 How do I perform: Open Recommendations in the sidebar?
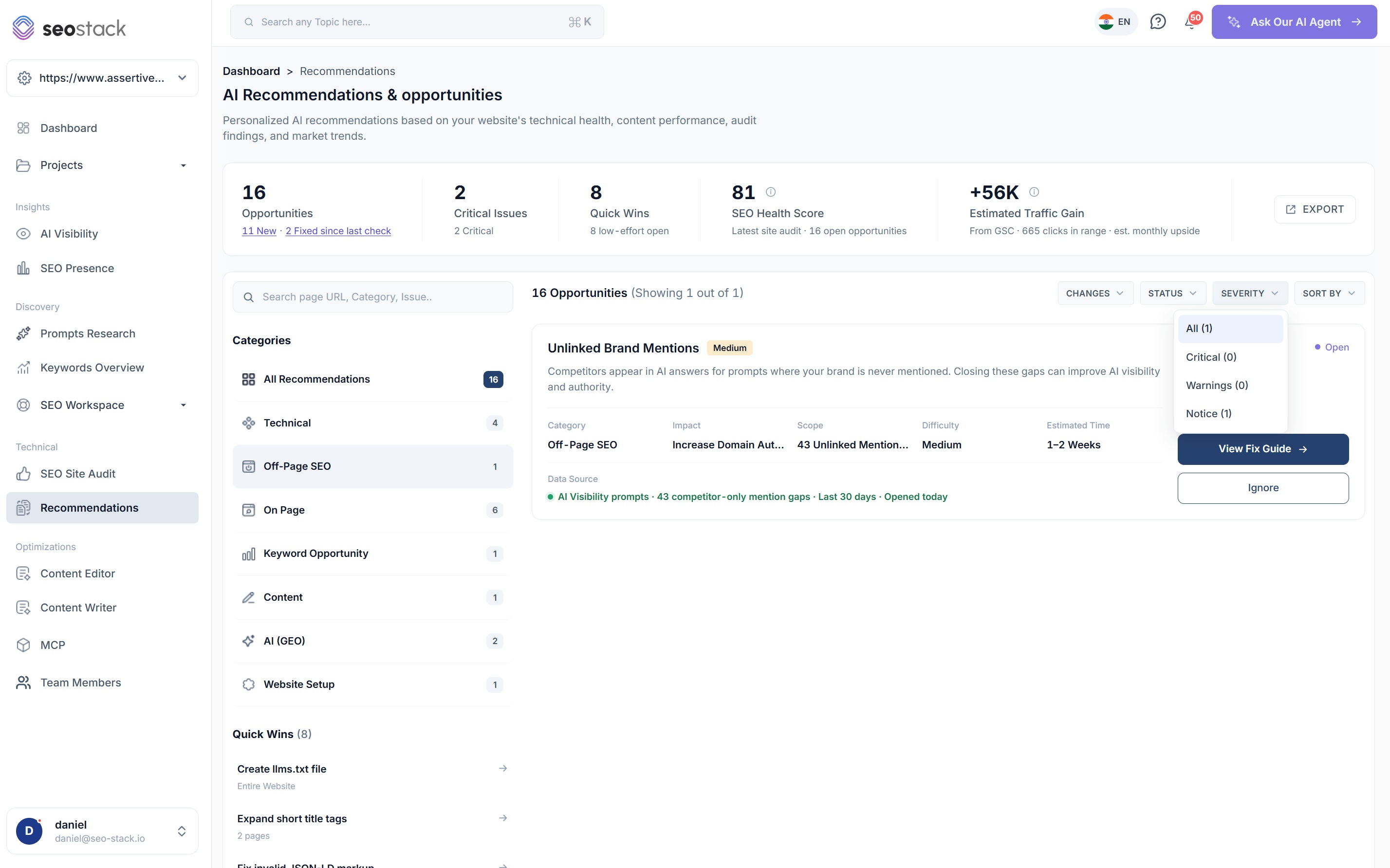pos(102,507)
